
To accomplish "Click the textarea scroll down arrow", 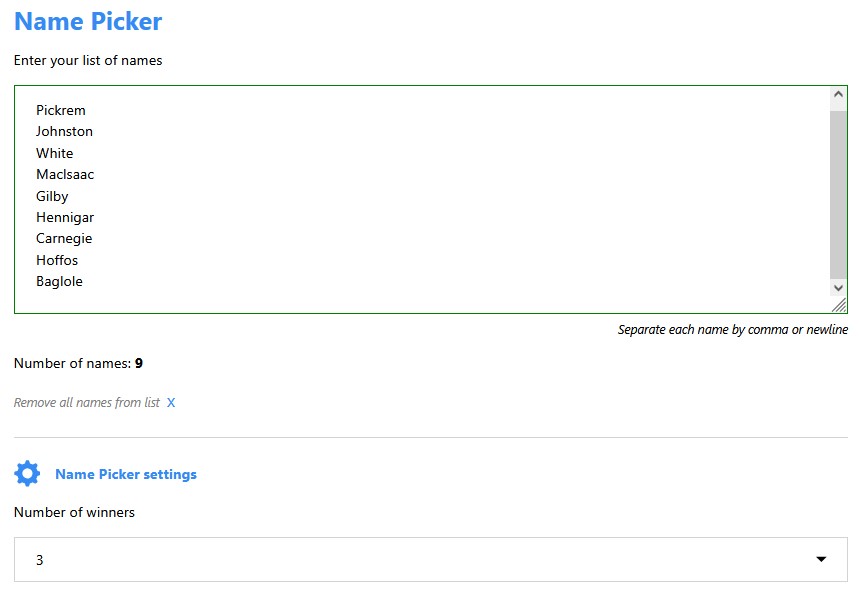I will point(838,288).
